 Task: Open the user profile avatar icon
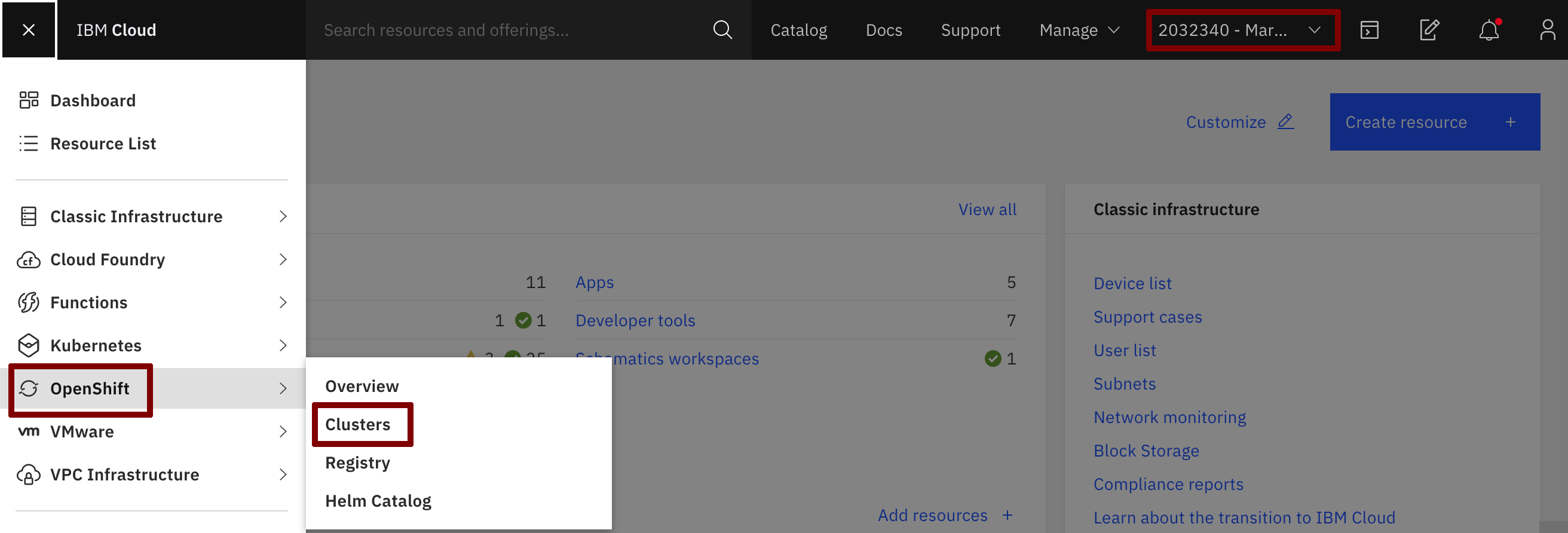(1547, 30)
